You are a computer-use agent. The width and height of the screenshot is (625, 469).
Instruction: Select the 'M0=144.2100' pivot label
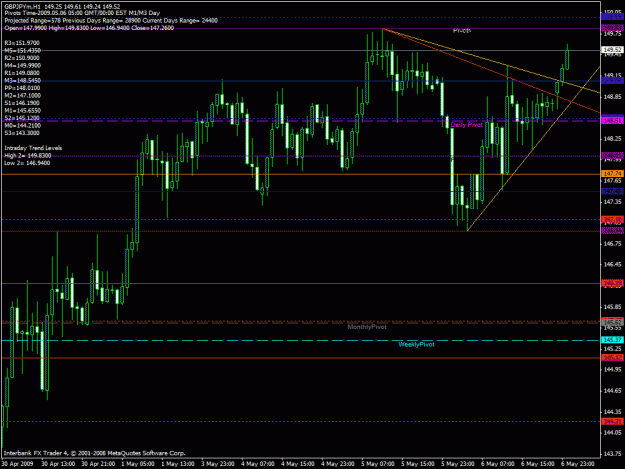[22, 126]
